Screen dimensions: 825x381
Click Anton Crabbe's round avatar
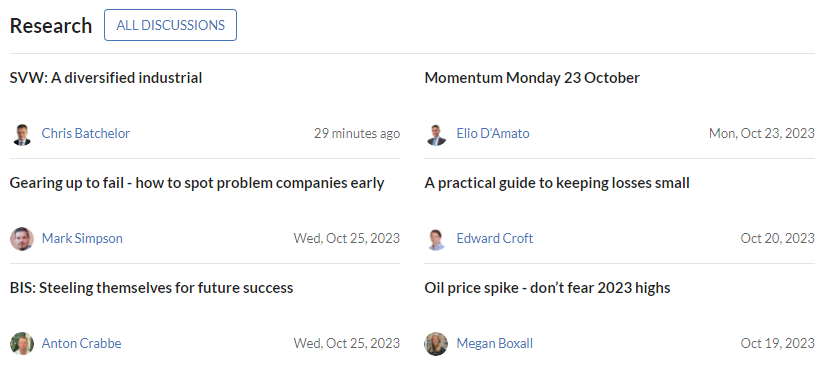[x=22, y=344]
